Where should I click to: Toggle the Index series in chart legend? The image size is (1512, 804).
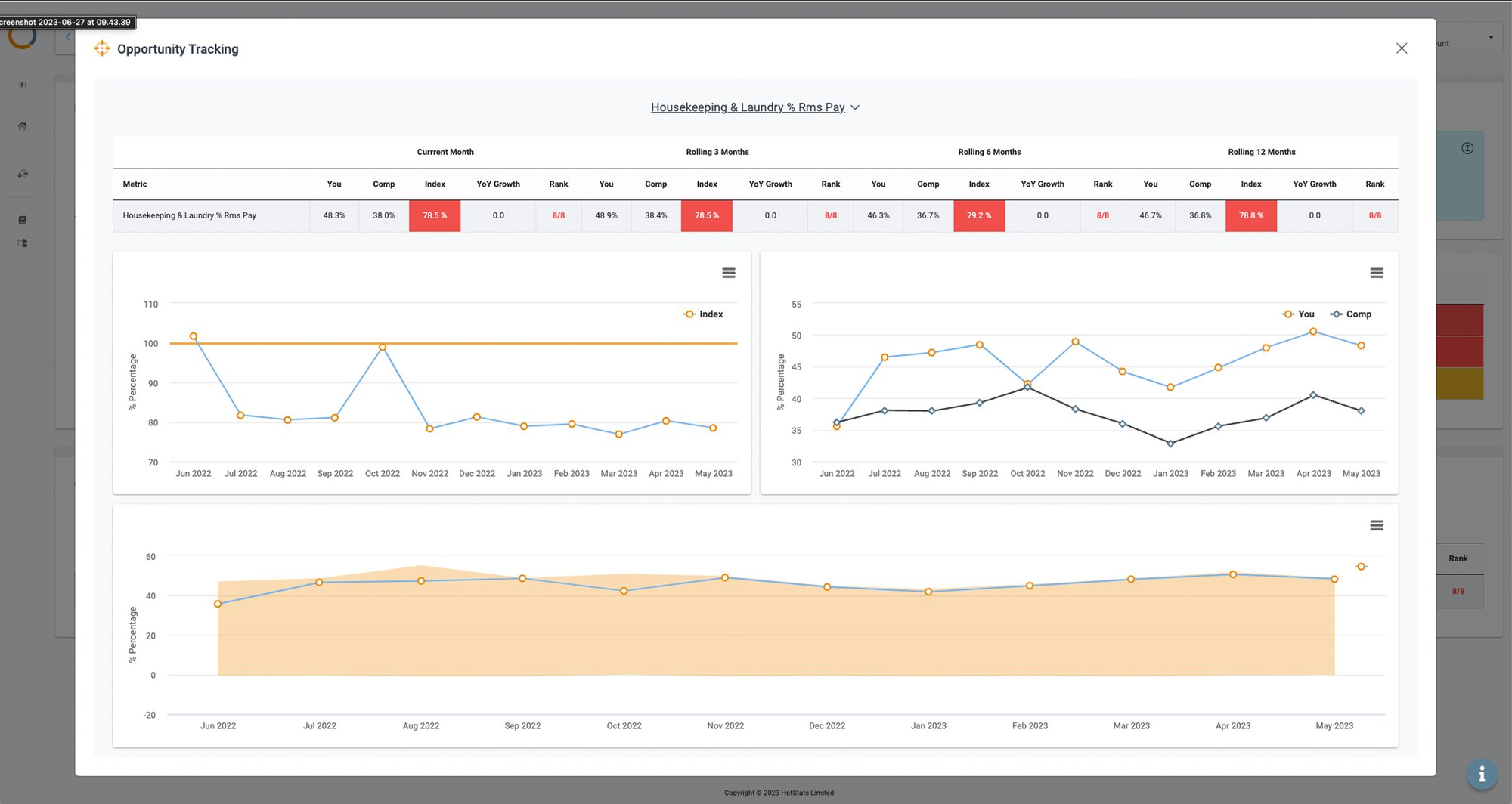click(703, 314)
